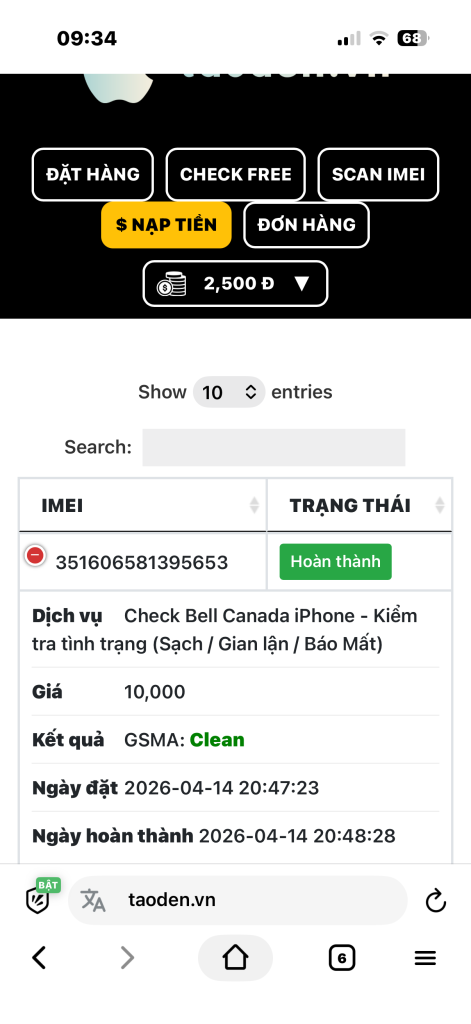The height and width of the screenshot is (1024, 471).
Task: Tap the translate page icon
Action: pyautogui.click(x=93, y=901)
